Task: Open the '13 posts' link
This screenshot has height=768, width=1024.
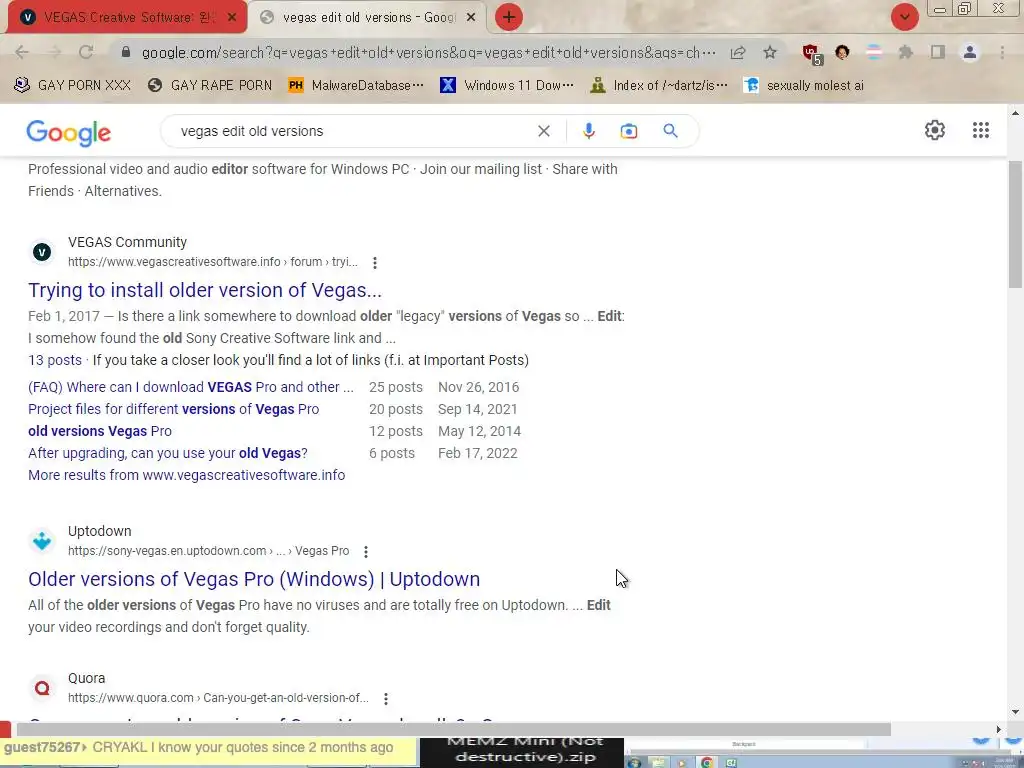Action: click(x=55, y=360)
